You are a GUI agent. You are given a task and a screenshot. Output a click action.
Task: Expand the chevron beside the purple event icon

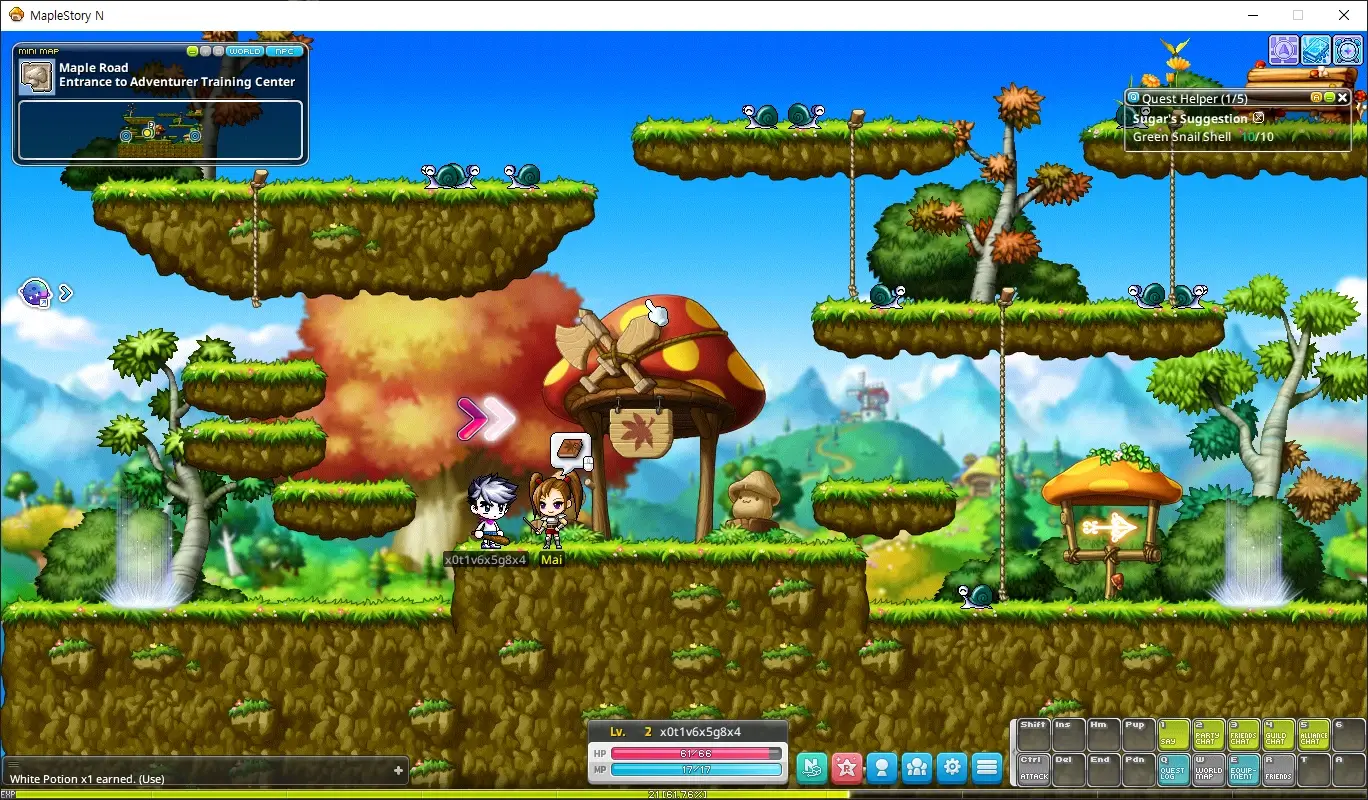[x=66, y=293]
